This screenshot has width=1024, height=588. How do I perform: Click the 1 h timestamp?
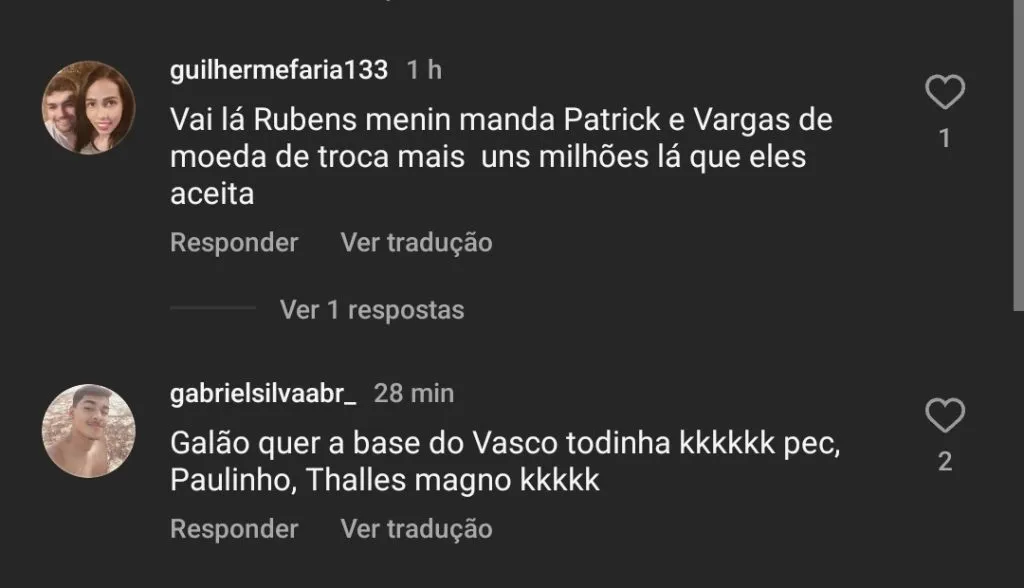point(424,69)
